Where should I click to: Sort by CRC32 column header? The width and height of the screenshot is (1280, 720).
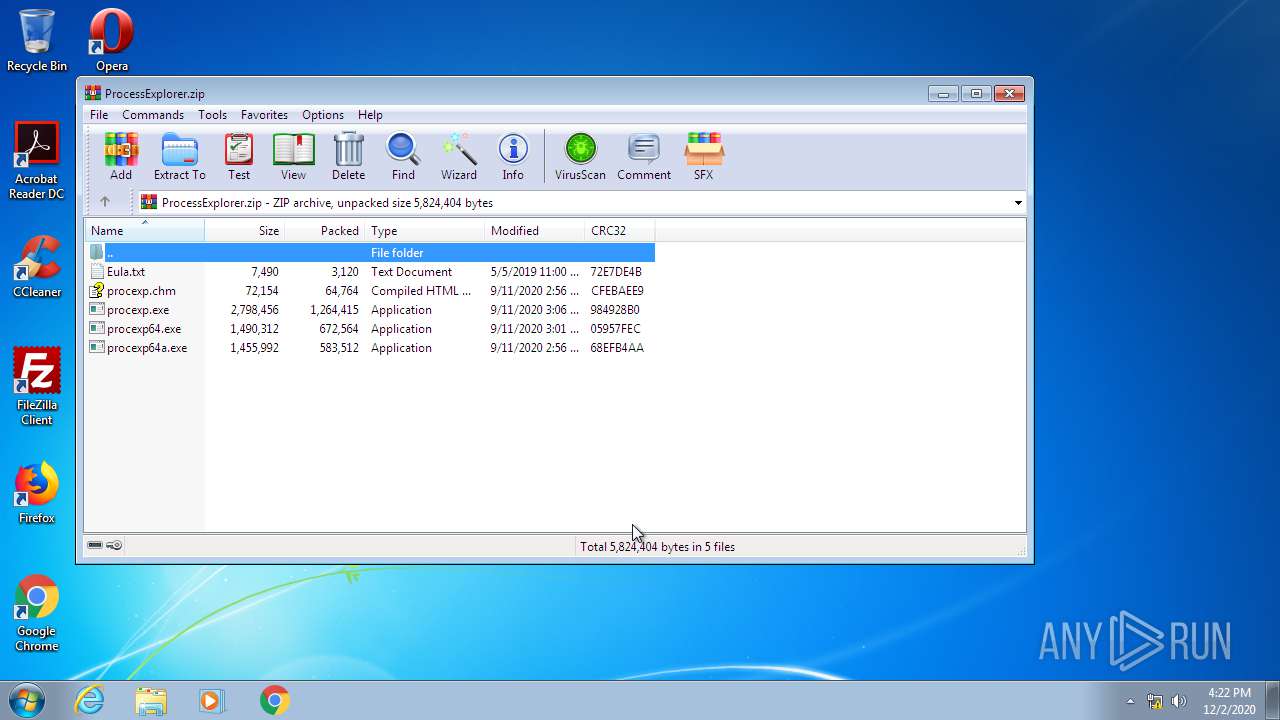(x=620, y=231)
